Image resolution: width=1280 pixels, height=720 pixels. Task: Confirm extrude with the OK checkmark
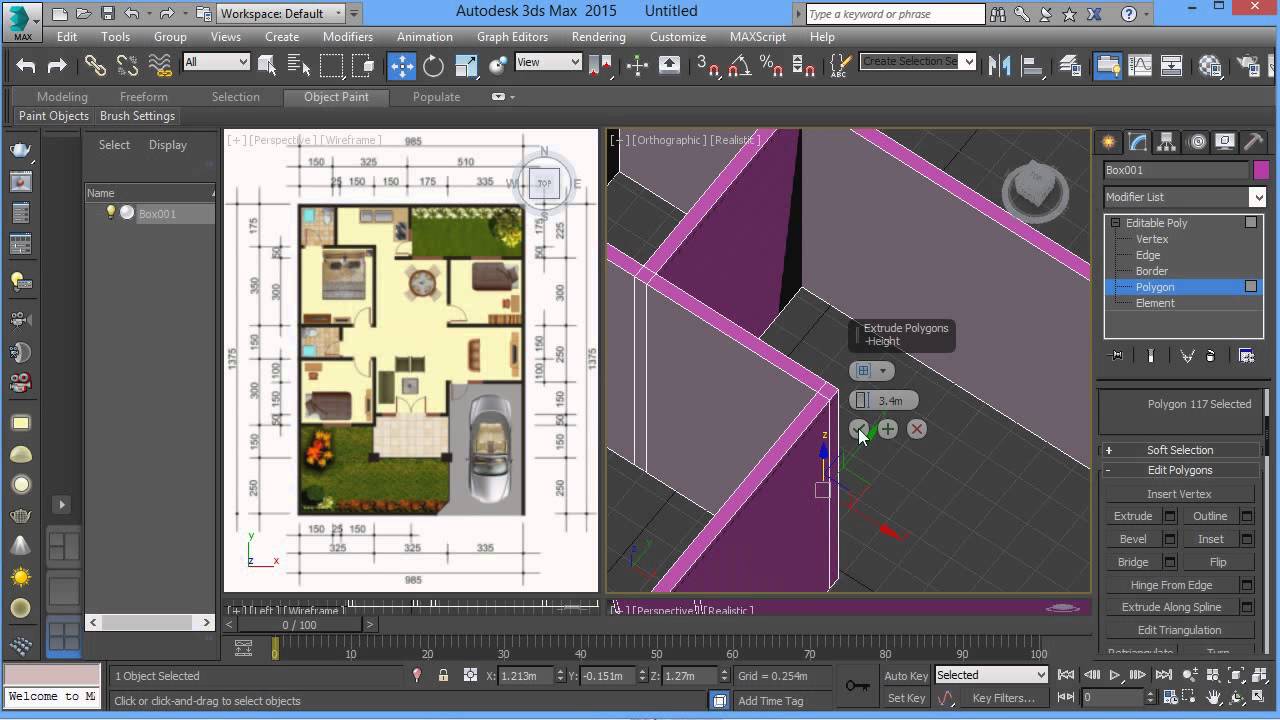pyautogui.click(x=859, y=429)
